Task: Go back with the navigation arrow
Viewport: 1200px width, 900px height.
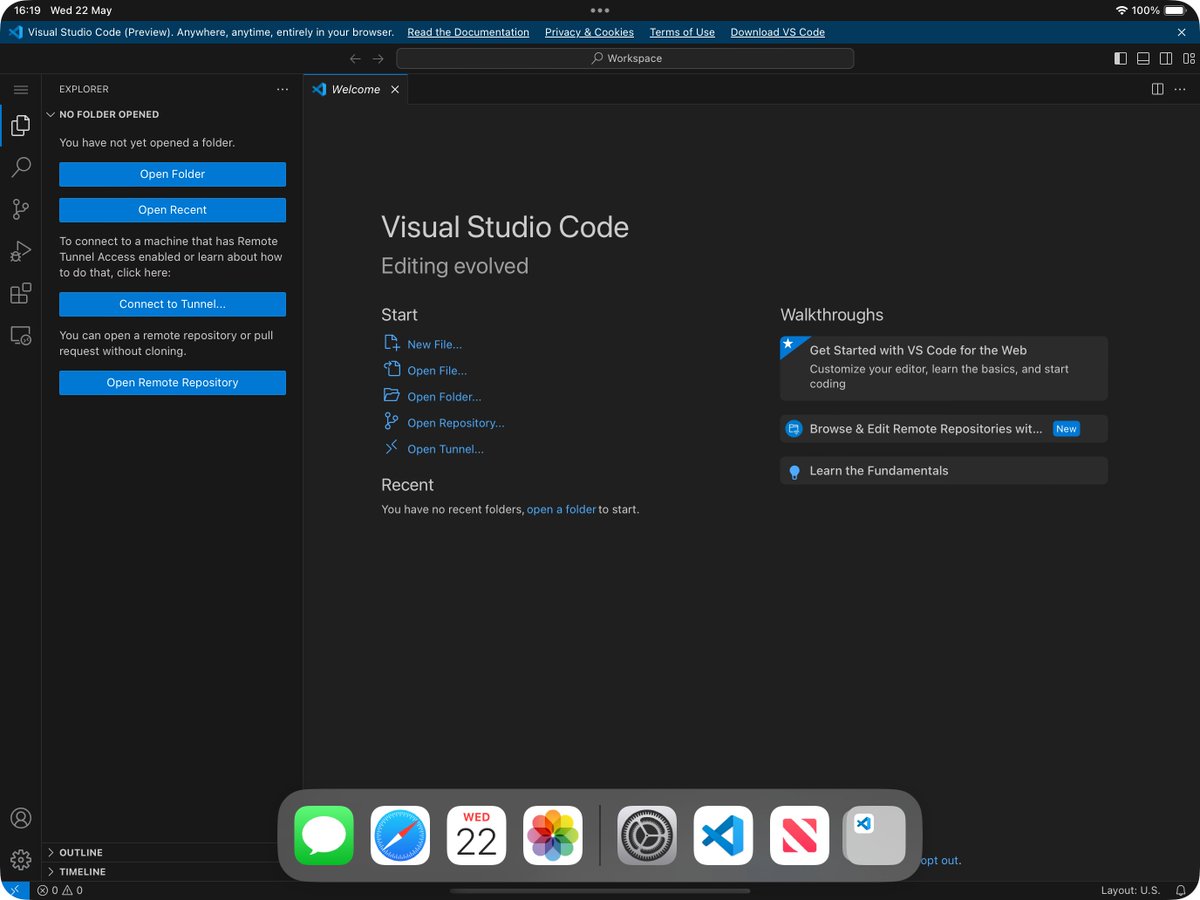Action: pos(355,58)
